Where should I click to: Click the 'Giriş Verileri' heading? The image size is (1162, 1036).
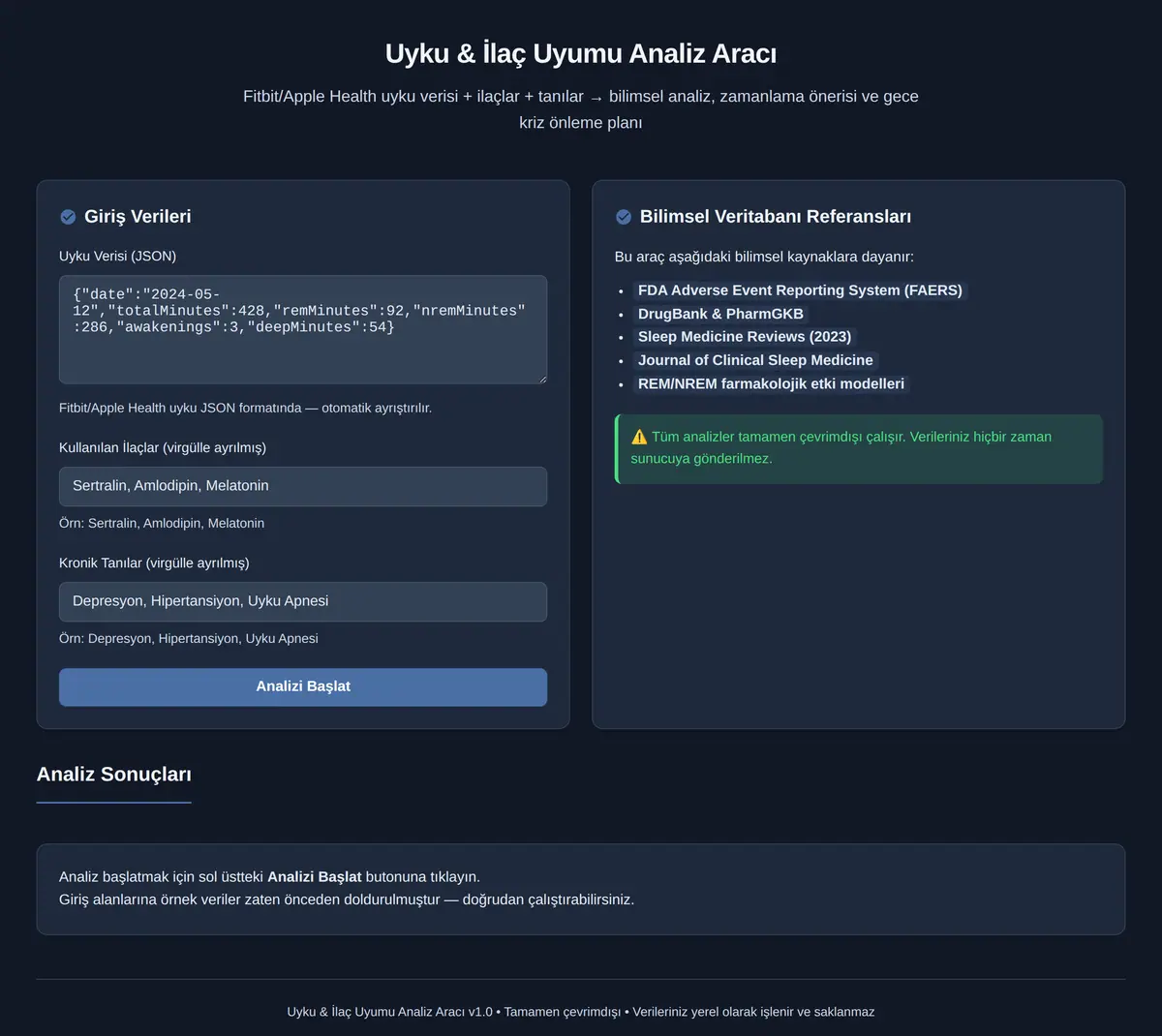point(138,217)
